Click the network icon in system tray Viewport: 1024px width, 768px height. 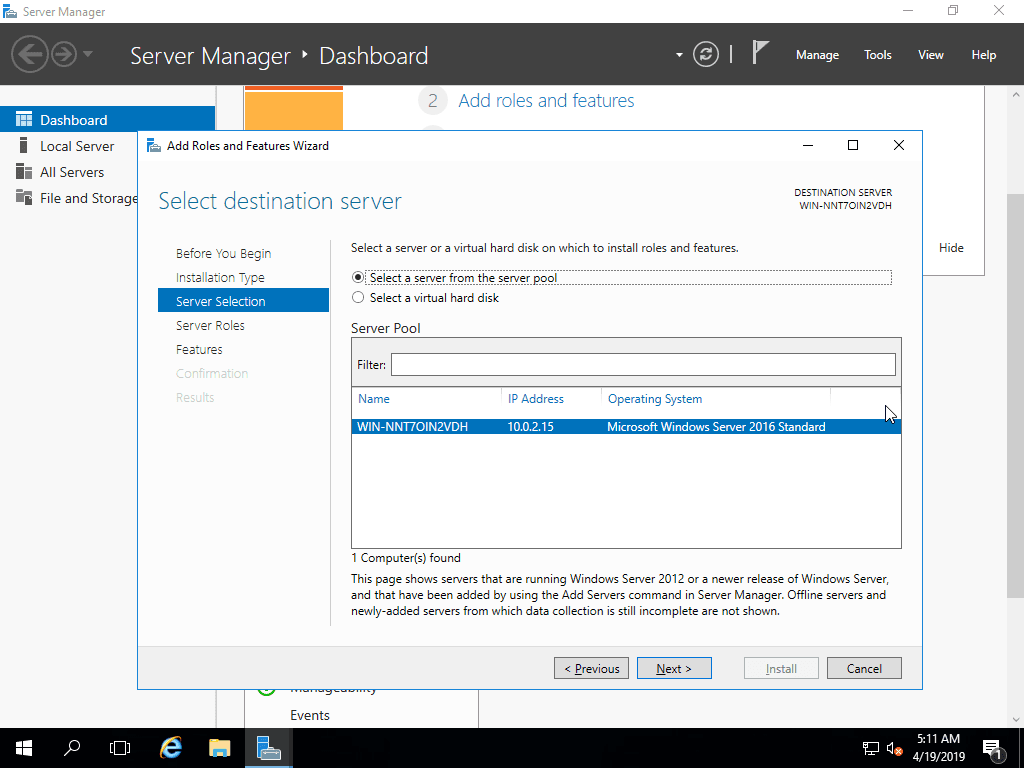pos(871,748)
